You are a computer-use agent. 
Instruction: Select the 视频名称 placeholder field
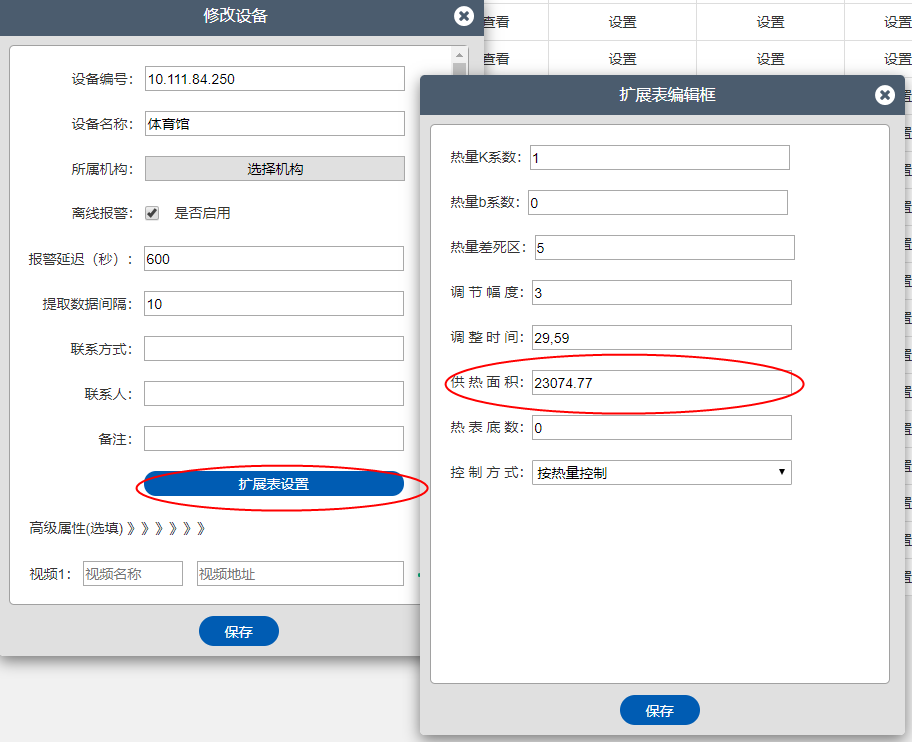[133, 573]
